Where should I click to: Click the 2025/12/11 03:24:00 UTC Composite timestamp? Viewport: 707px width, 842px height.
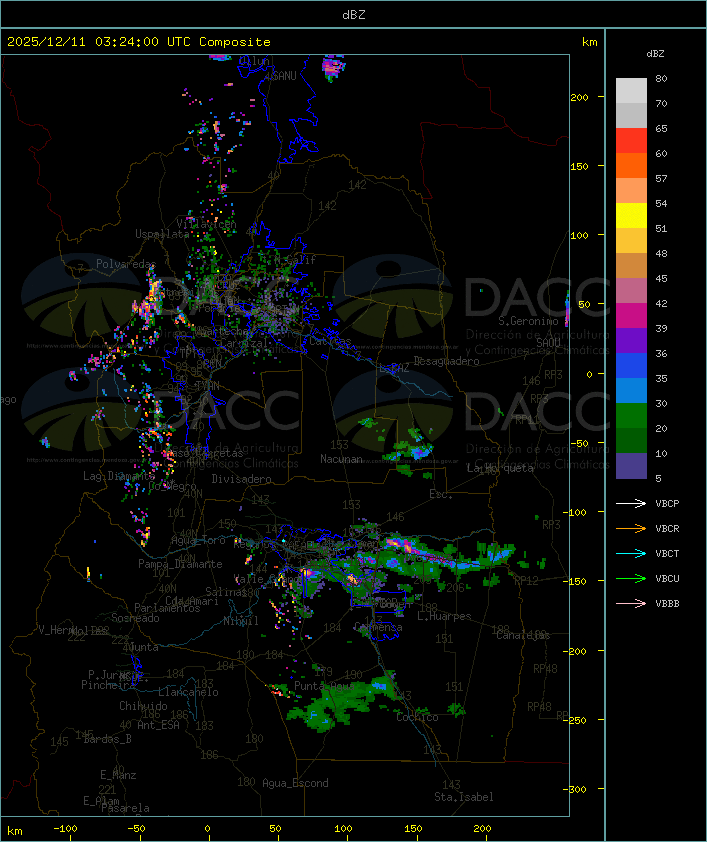pos(139,42)
